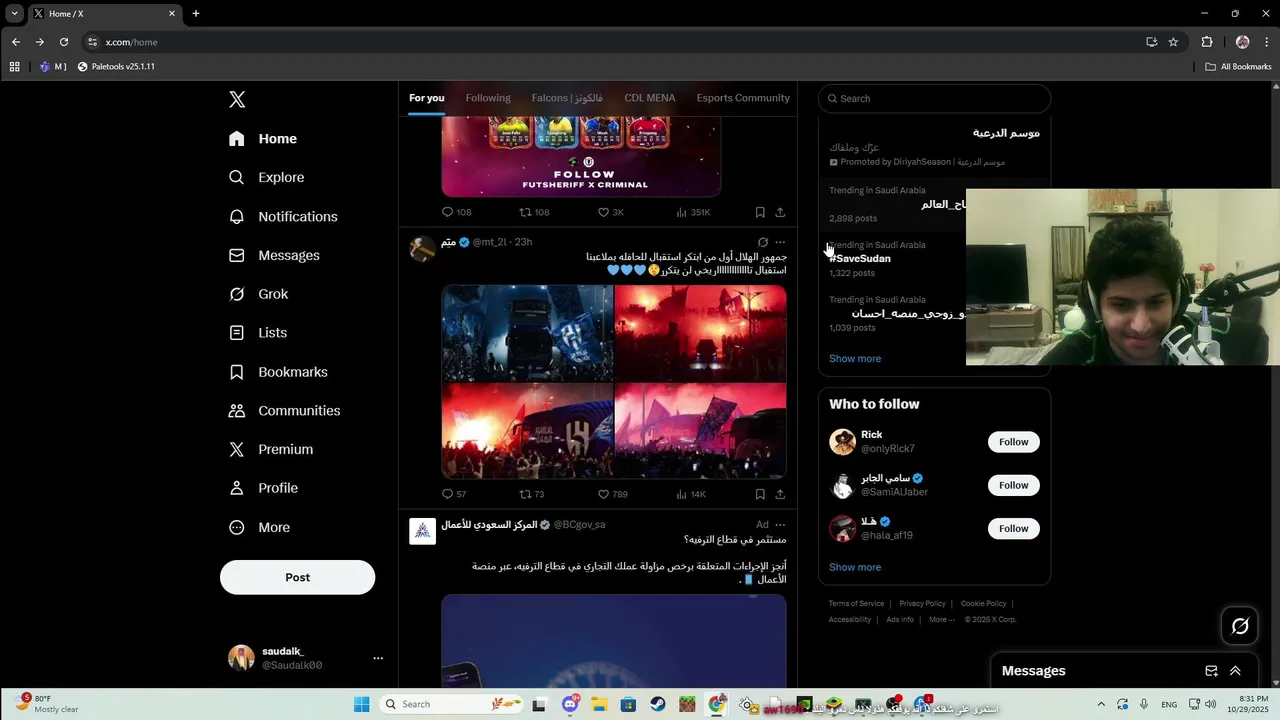Switch to the Esports Community tab
Screen dimensions: 1280x720
coord(743,98)
